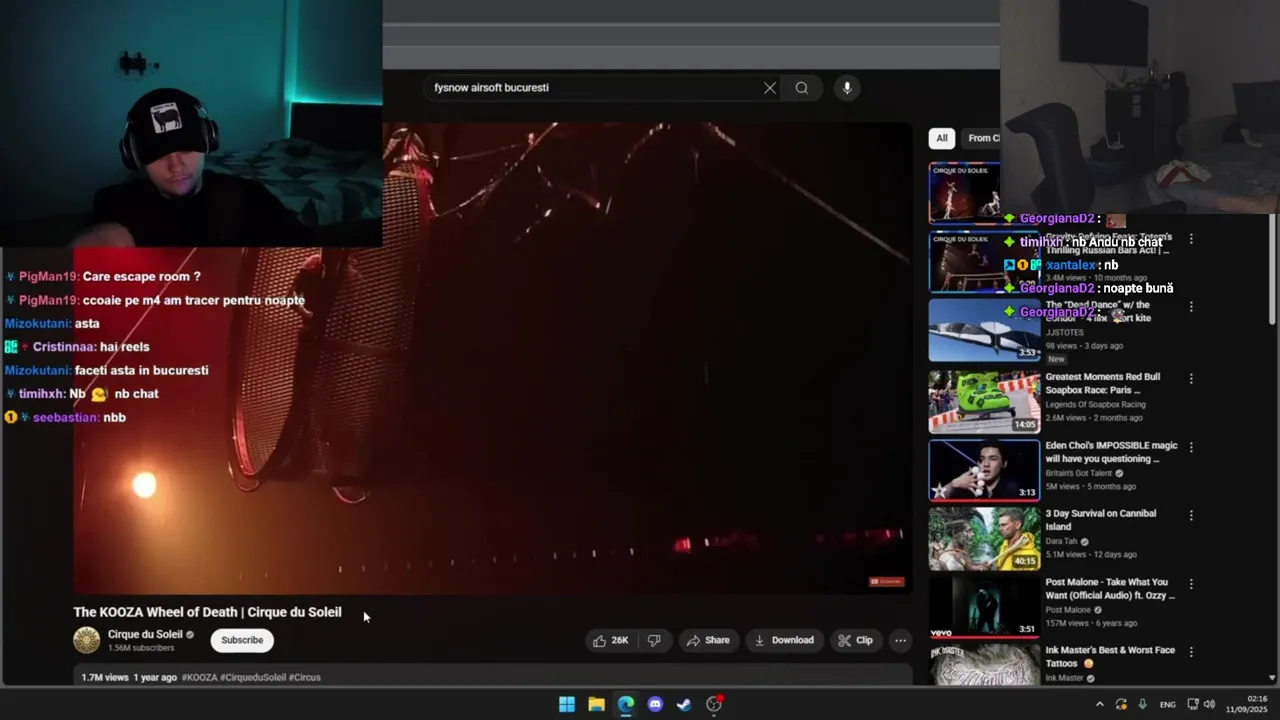Like the video with 26K likes
This screenshot has height=720, width=1280.
tap(611, 640)
